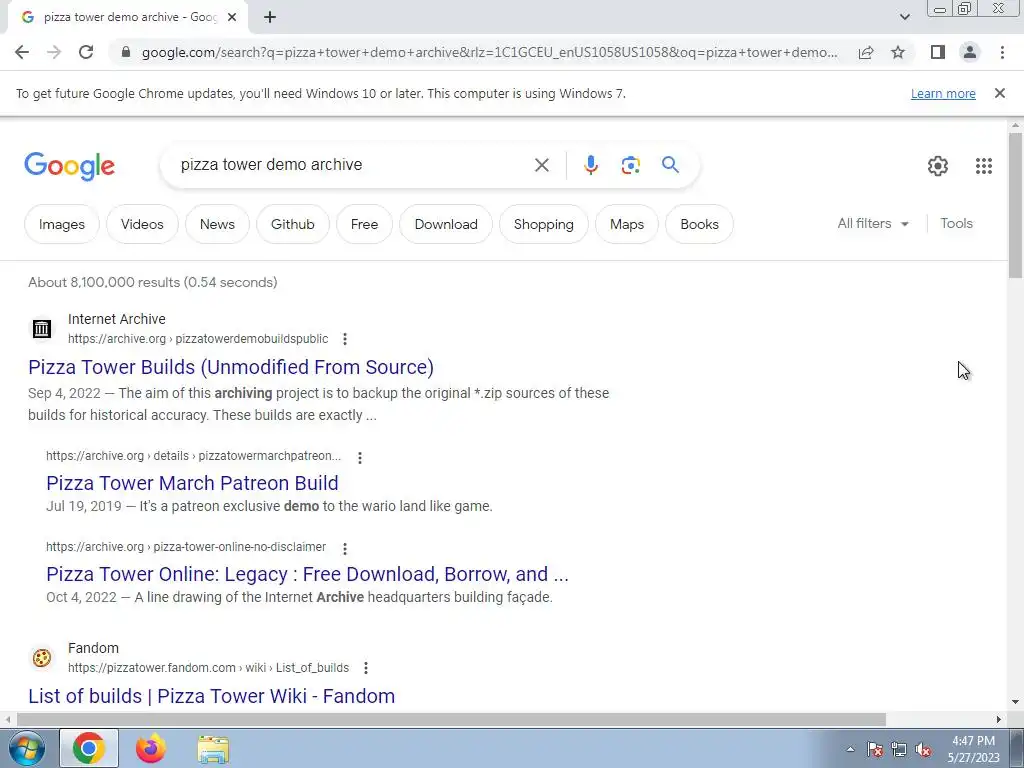The height and width of the screenshot is (768, 1024).
Task: Start voice search with microphone icon
Action: [590, 165]
